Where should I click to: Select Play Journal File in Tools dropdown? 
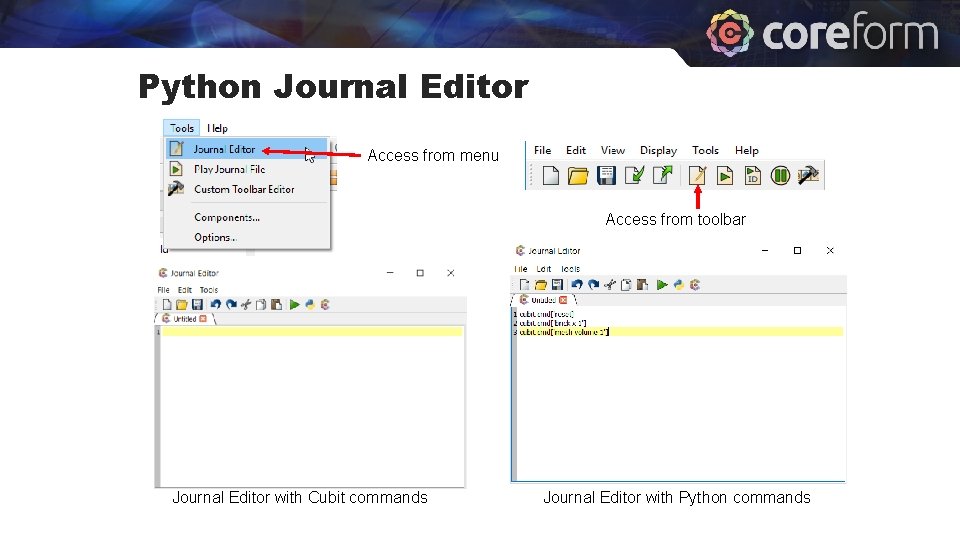(x=247, y=169)
